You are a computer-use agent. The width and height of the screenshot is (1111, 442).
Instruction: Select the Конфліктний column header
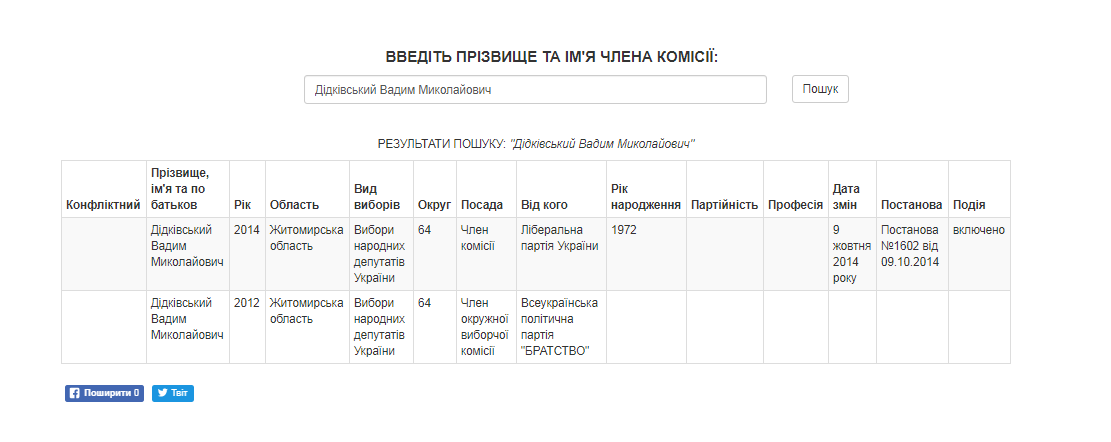[x=103, y=205]
